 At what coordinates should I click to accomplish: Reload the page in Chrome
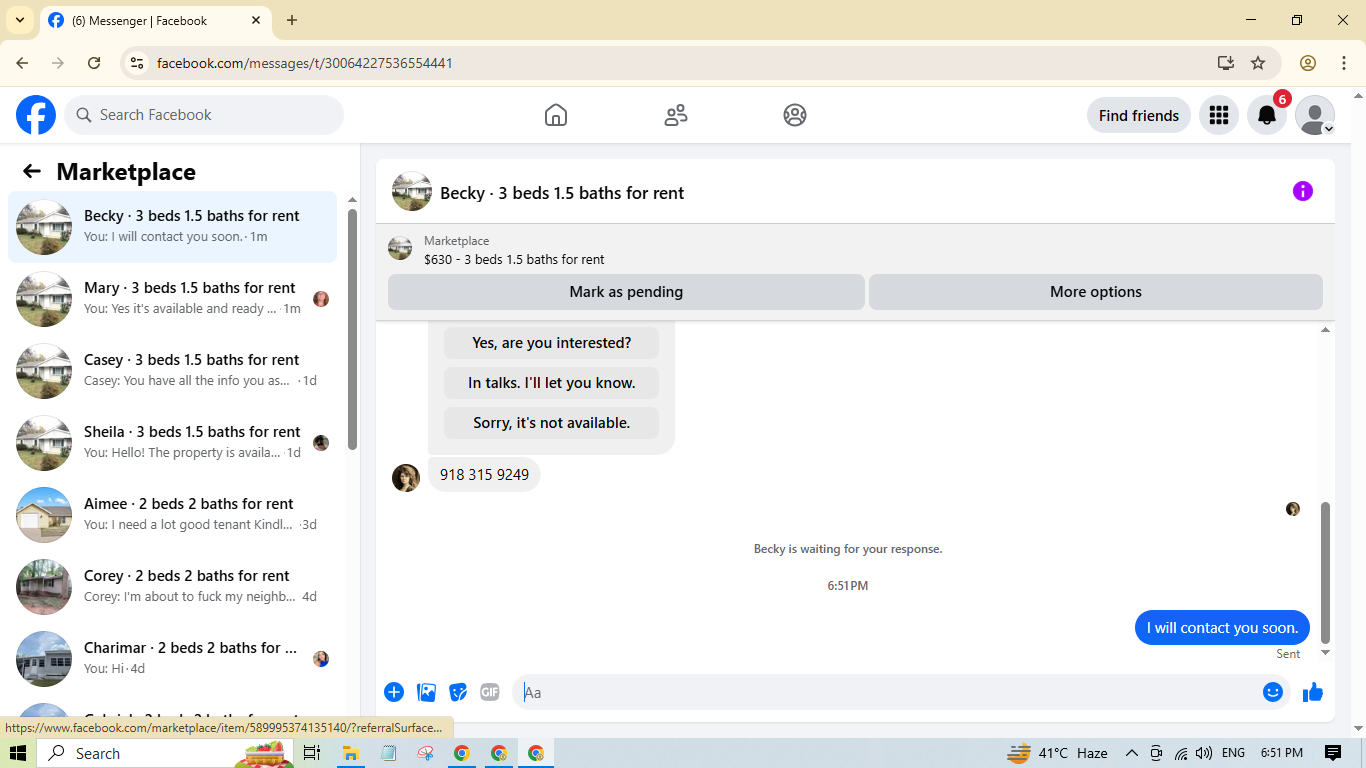(94, 63)
